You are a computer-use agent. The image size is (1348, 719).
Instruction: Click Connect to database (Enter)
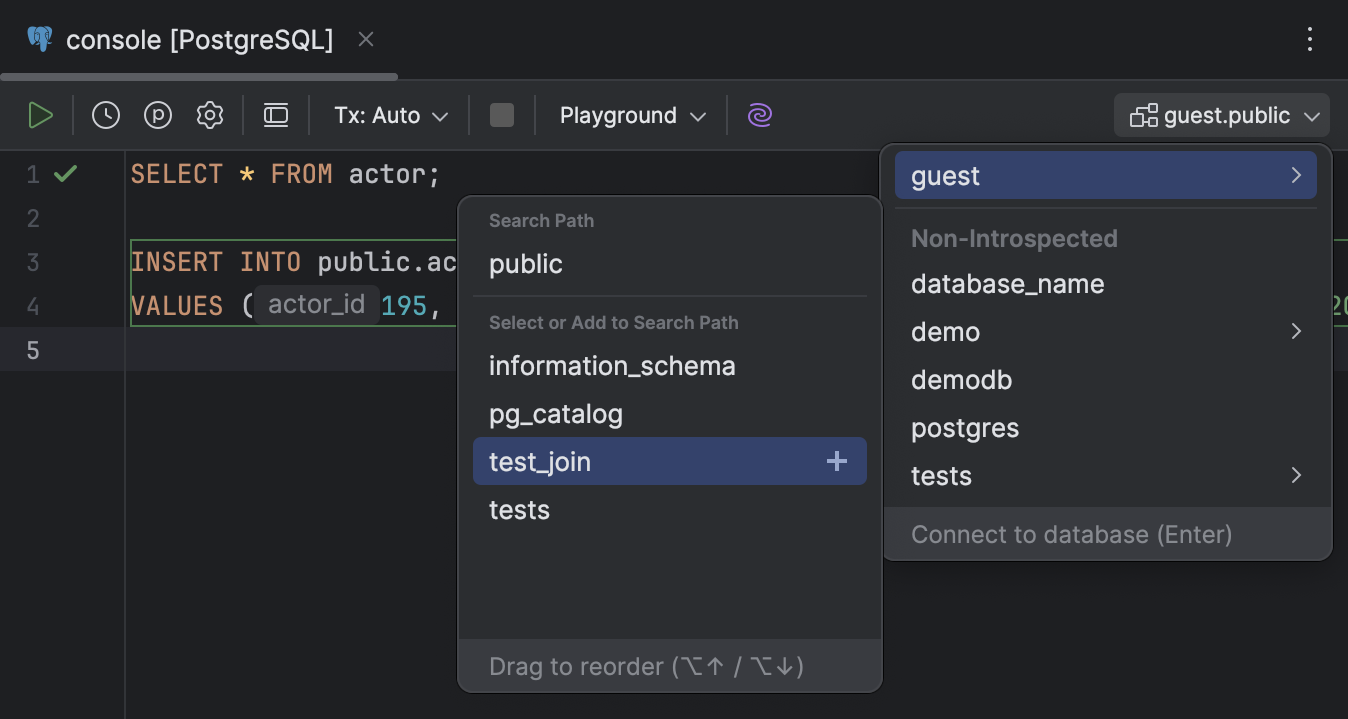pyautogui.click(x=1071, y=534)
